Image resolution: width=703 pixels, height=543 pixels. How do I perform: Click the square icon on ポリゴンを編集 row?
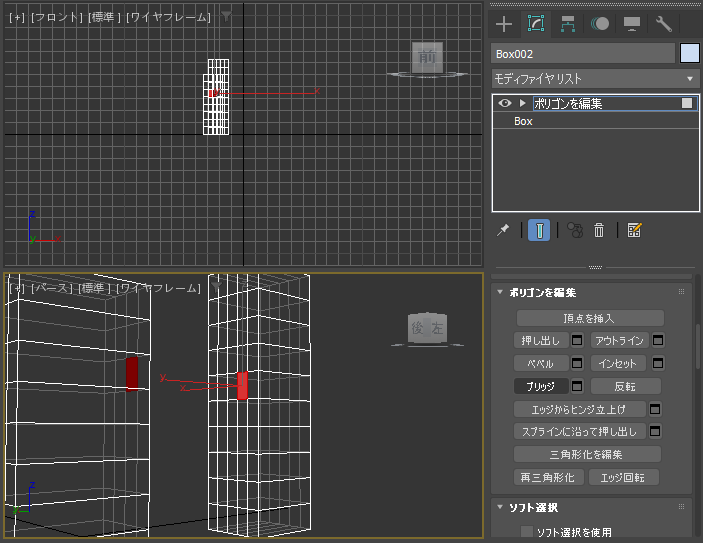point(687,103)
